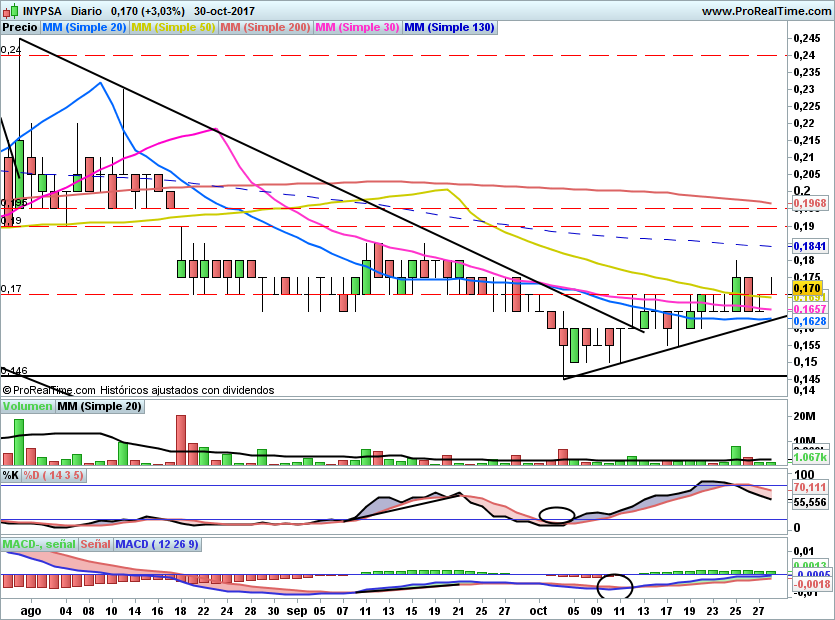
Task: Click the blue 0,1841 price axis tag
Action: click(809, 245)
